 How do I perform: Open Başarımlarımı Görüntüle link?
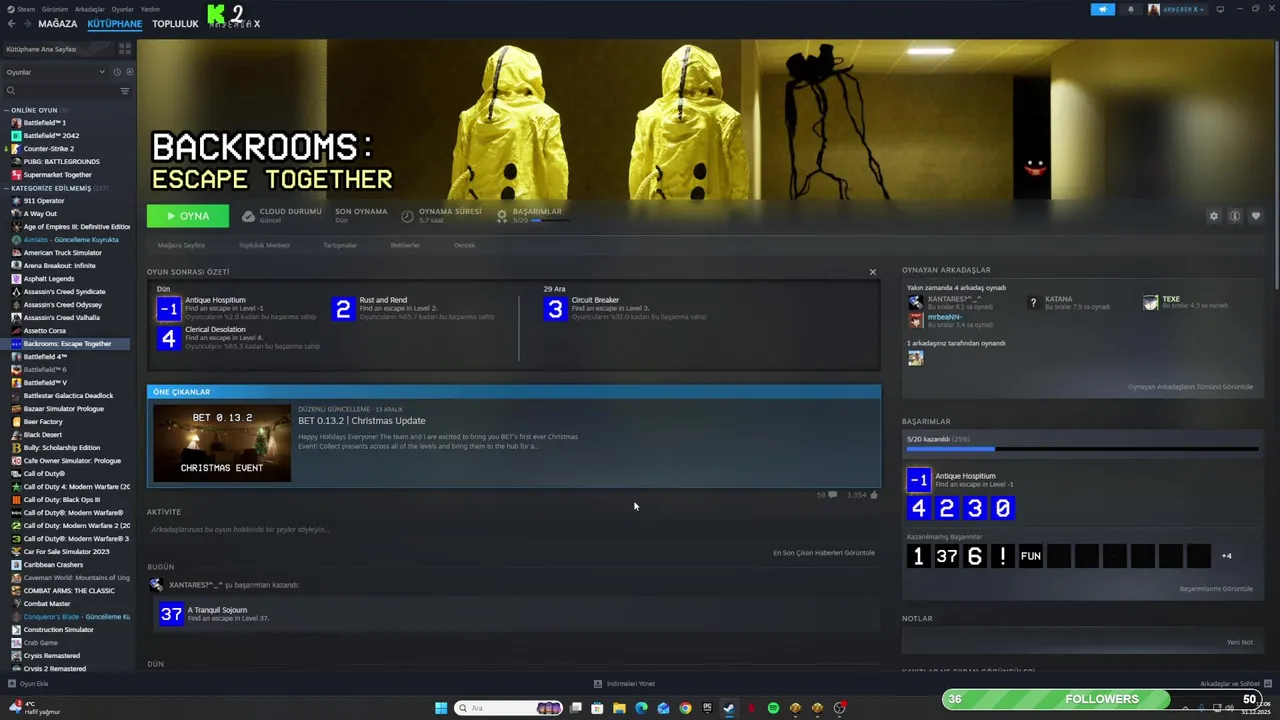[1216, 589]
